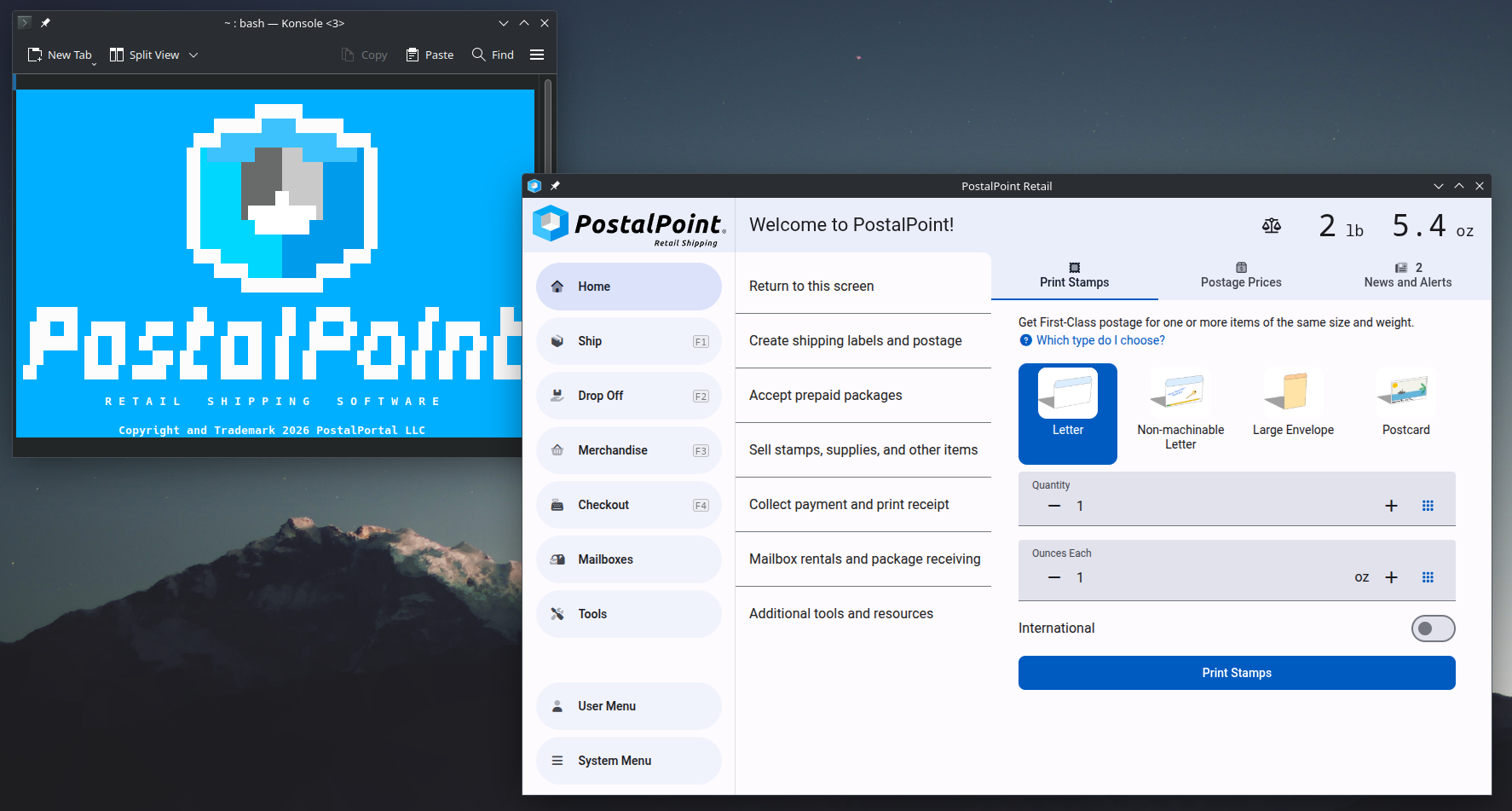Open the numeric keypad for Ounces Each
This screenshot has width=1512, height=811.
click(x=1428, y=576)
